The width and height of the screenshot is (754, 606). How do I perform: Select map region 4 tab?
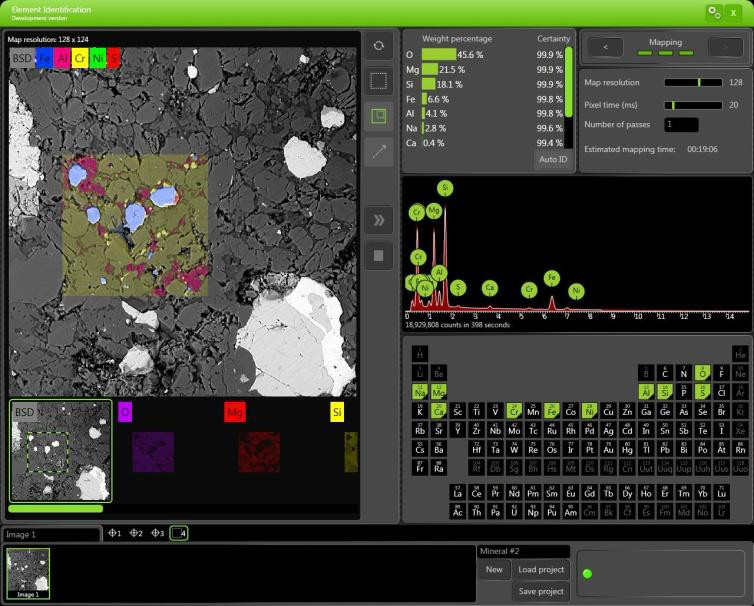coord(179,534)
